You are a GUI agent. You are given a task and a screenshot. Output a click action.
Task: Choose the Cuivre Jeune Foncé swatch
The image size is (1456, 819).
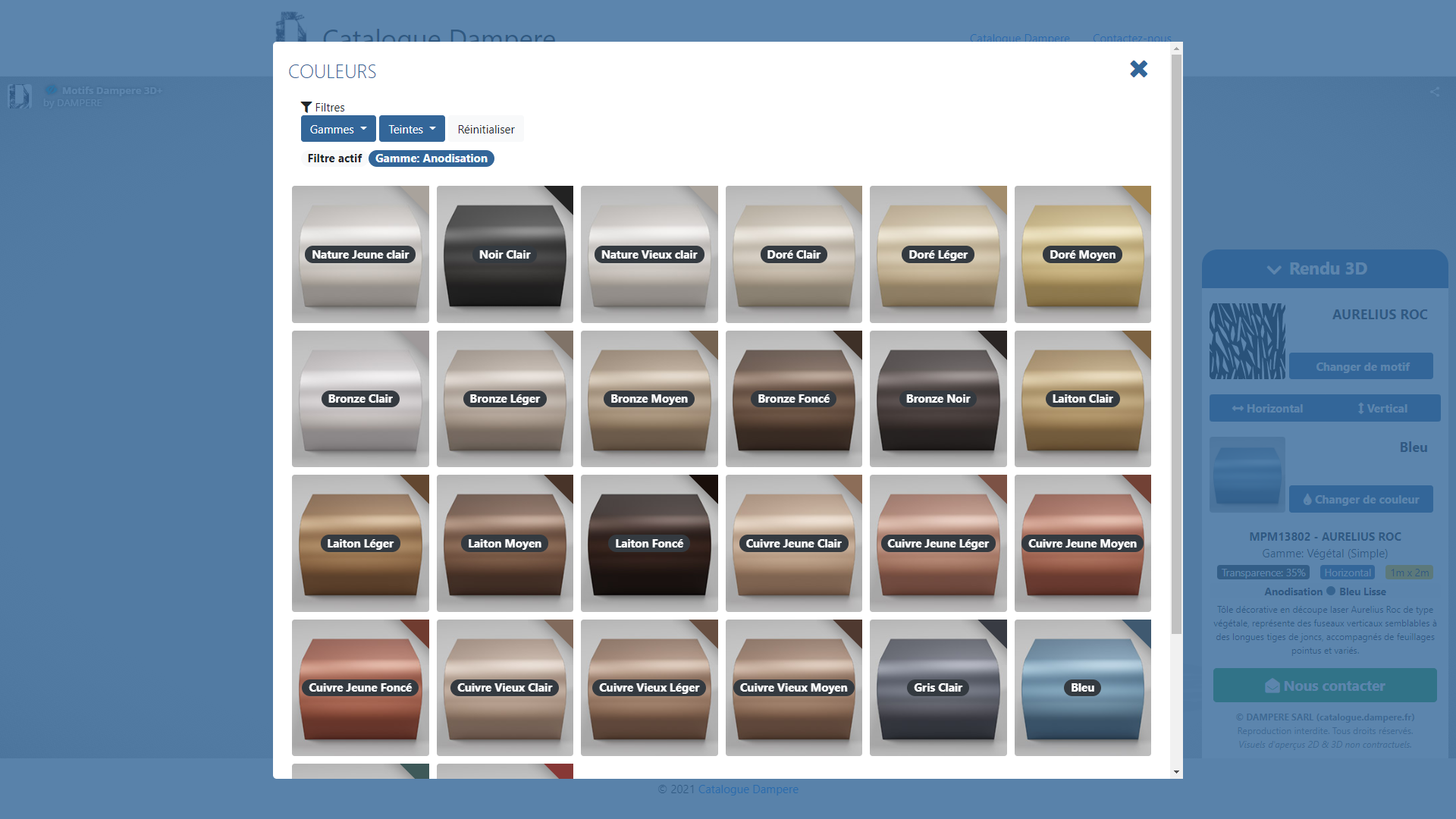(x=360, y=688)
